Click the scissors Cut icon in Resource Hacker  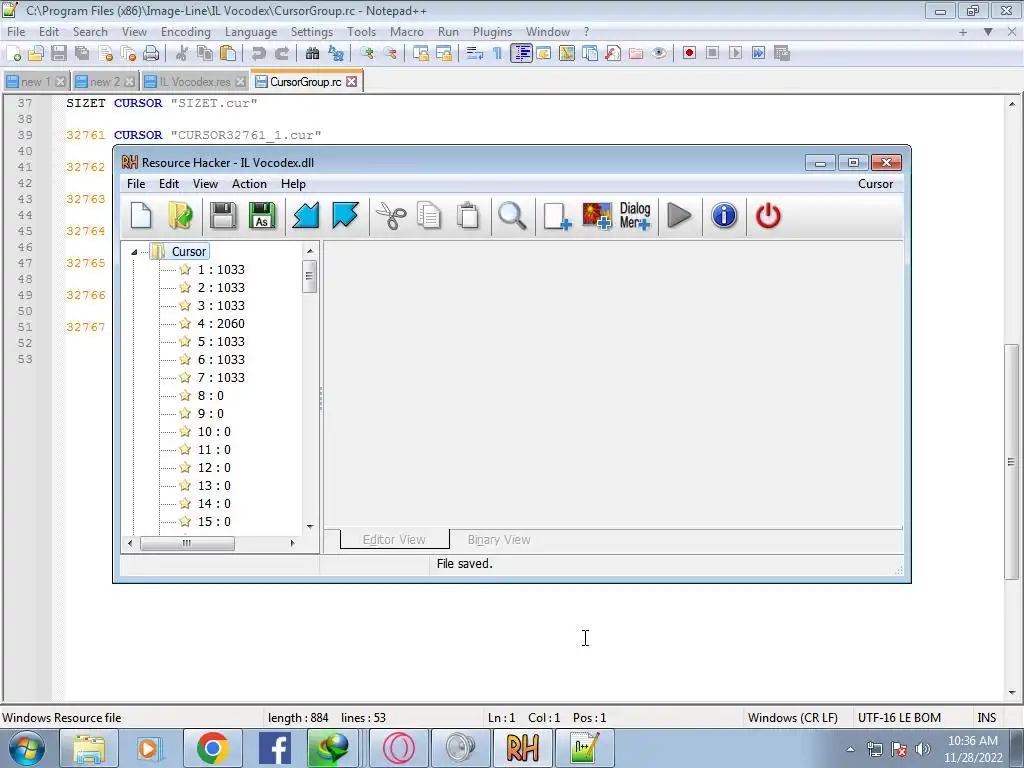pos(391,216)
